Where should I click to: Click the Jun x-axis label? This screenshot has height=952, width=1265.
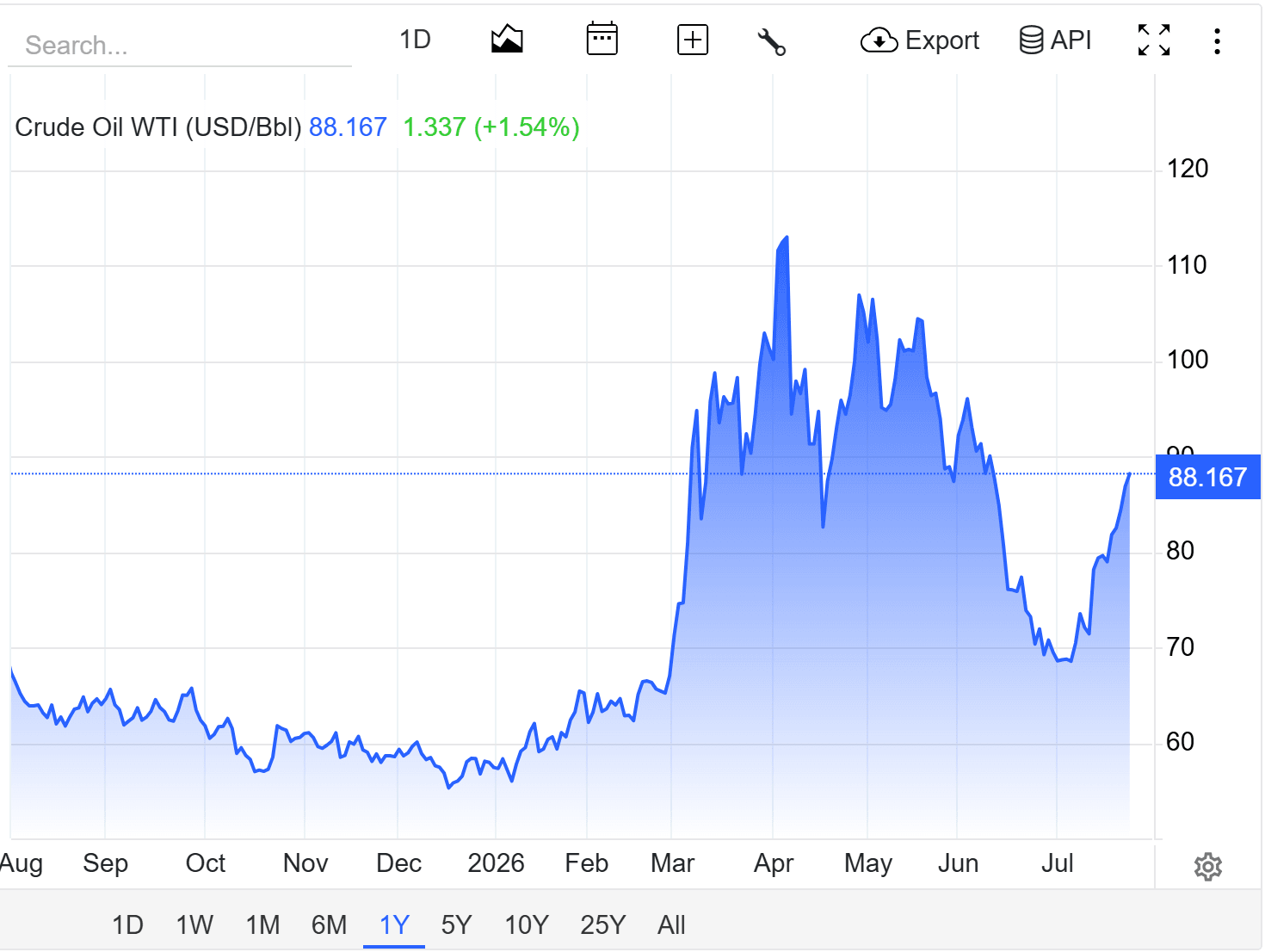(x=958, y=862)
